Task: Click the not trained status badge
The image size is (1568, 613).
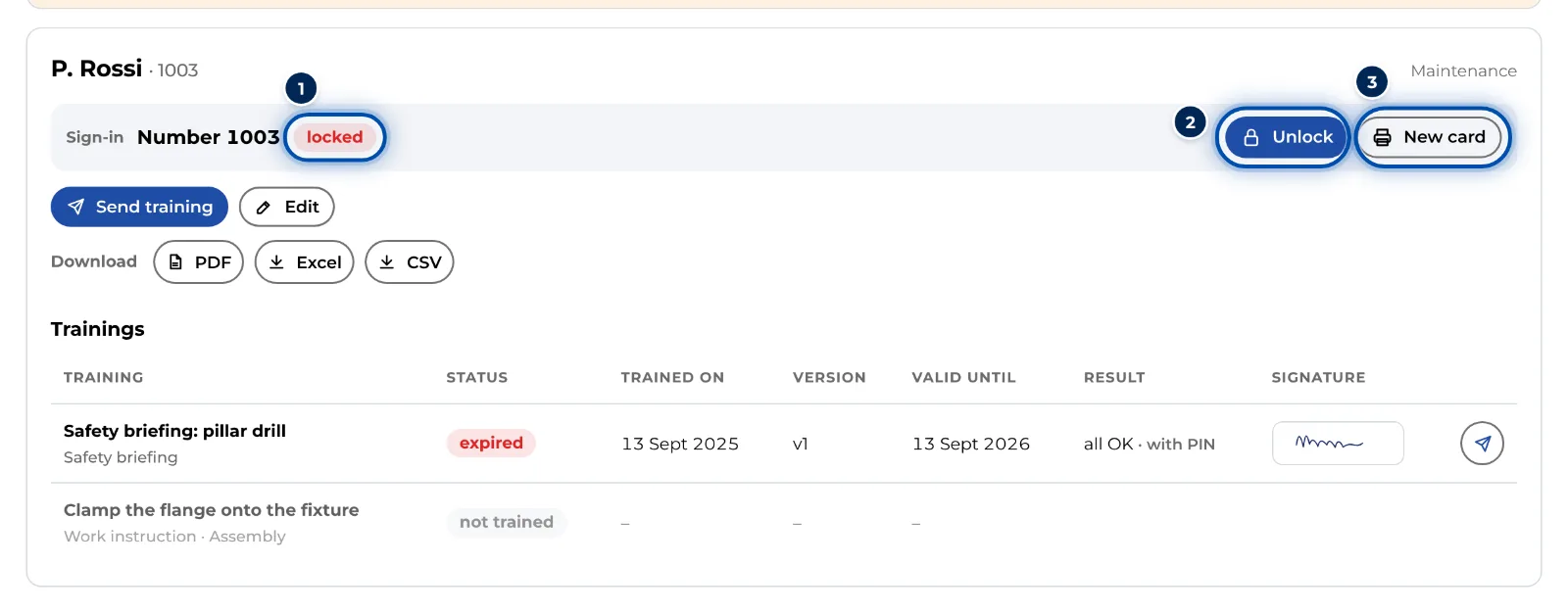Action: (x=507, y=522)
